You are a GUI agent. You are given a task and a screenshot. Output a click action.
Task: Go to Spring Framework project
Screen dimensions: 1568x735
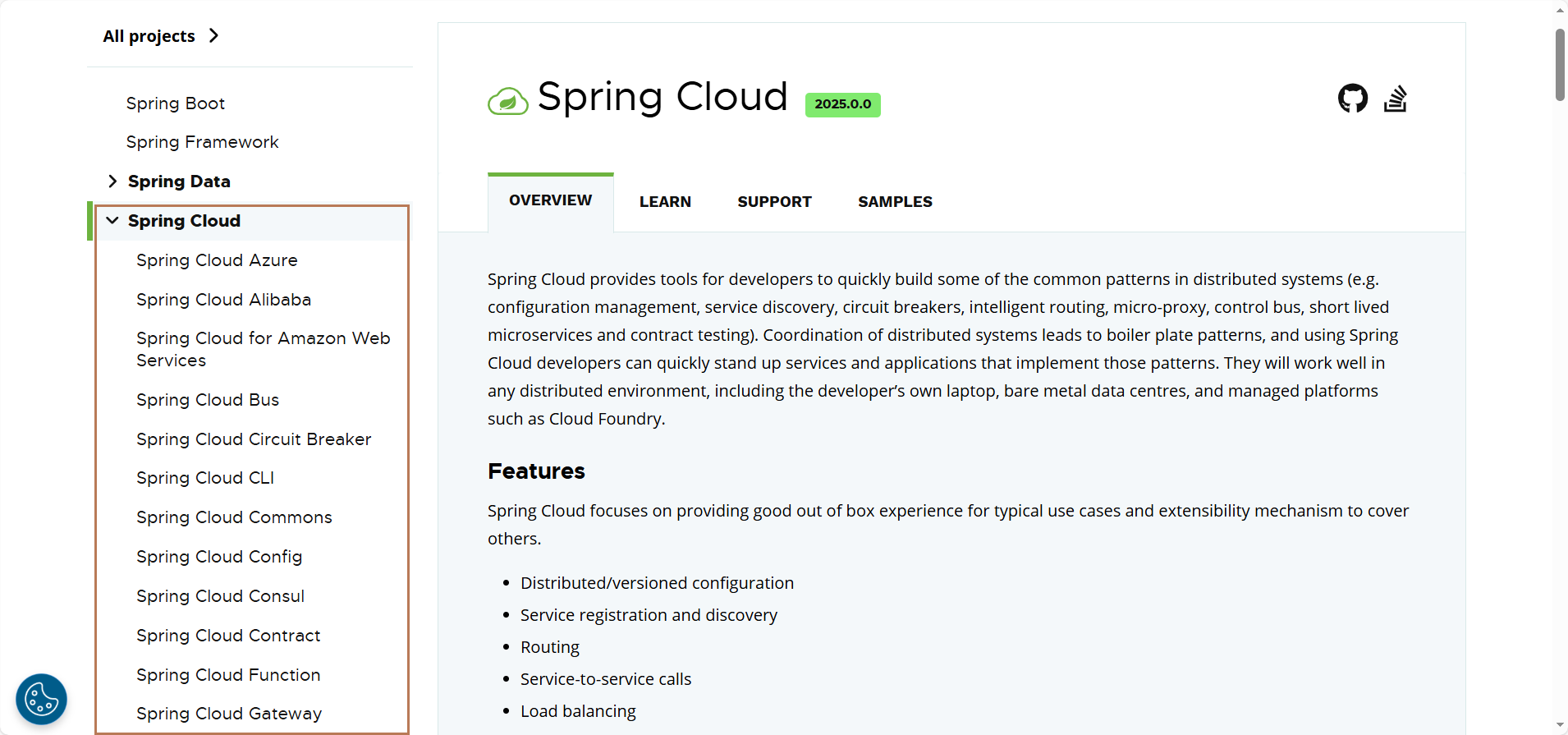tap(202, 142)
